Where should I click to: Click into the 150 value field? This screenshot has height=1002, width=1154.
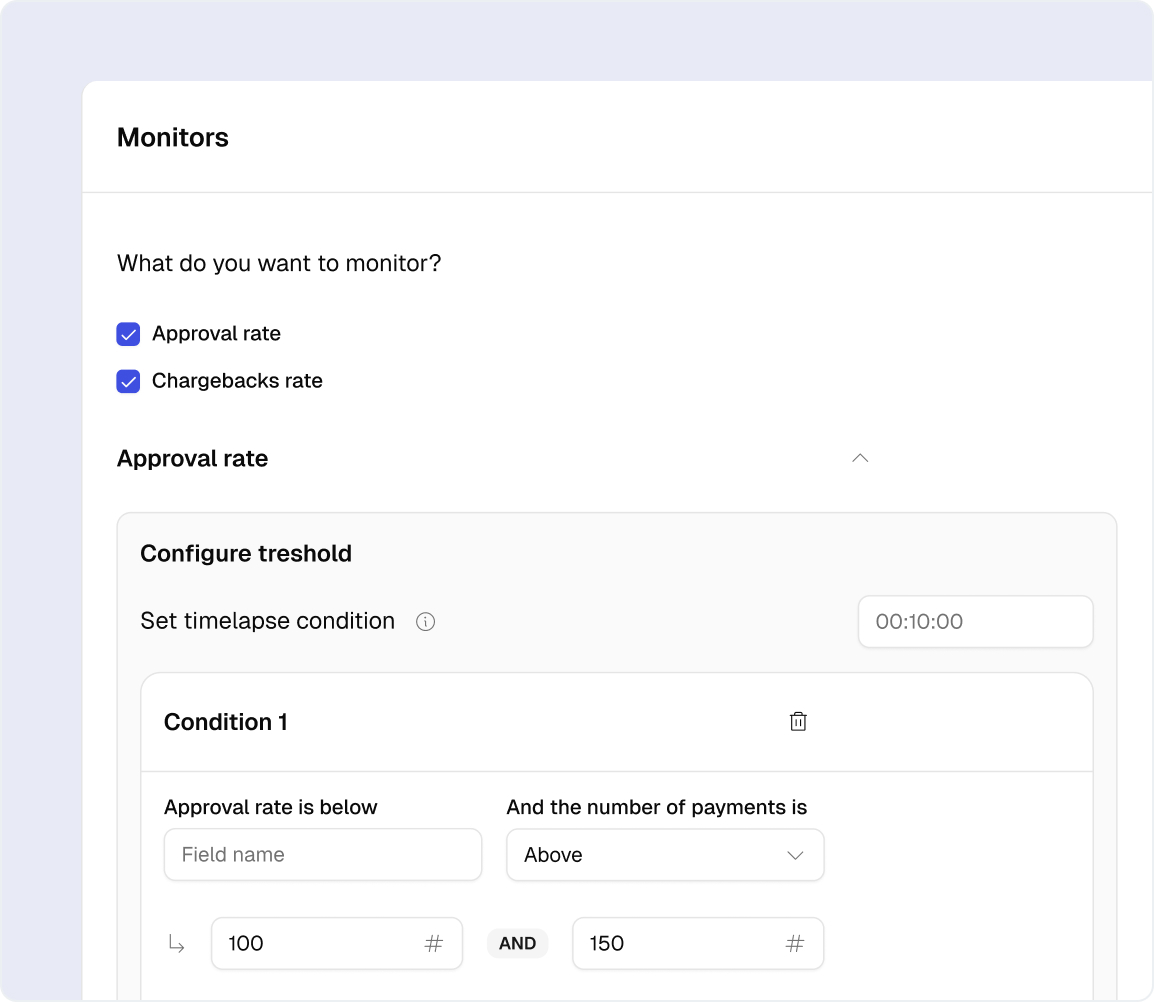(680, 944)
